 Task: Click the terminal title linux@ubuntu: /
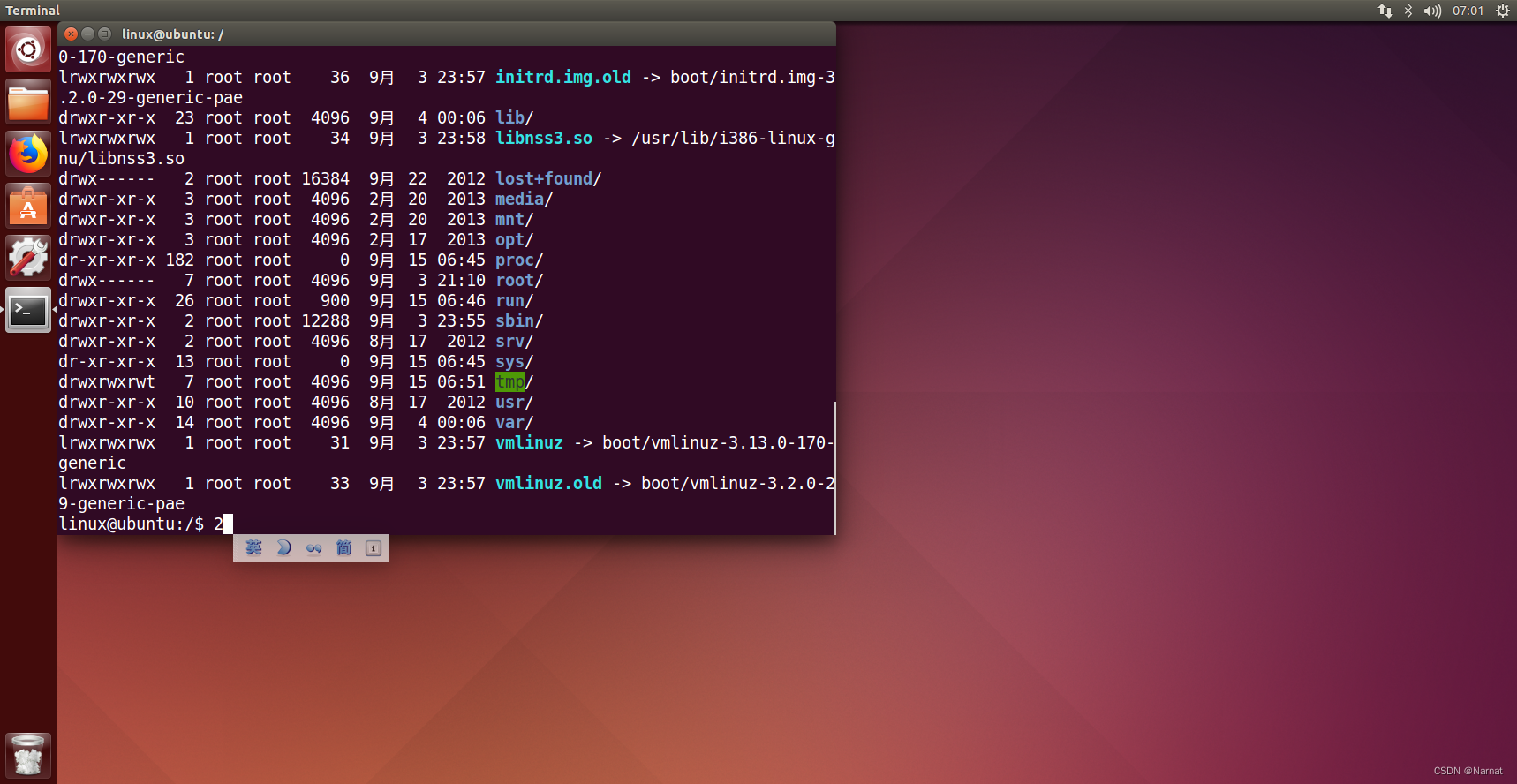tap(173, 34)
